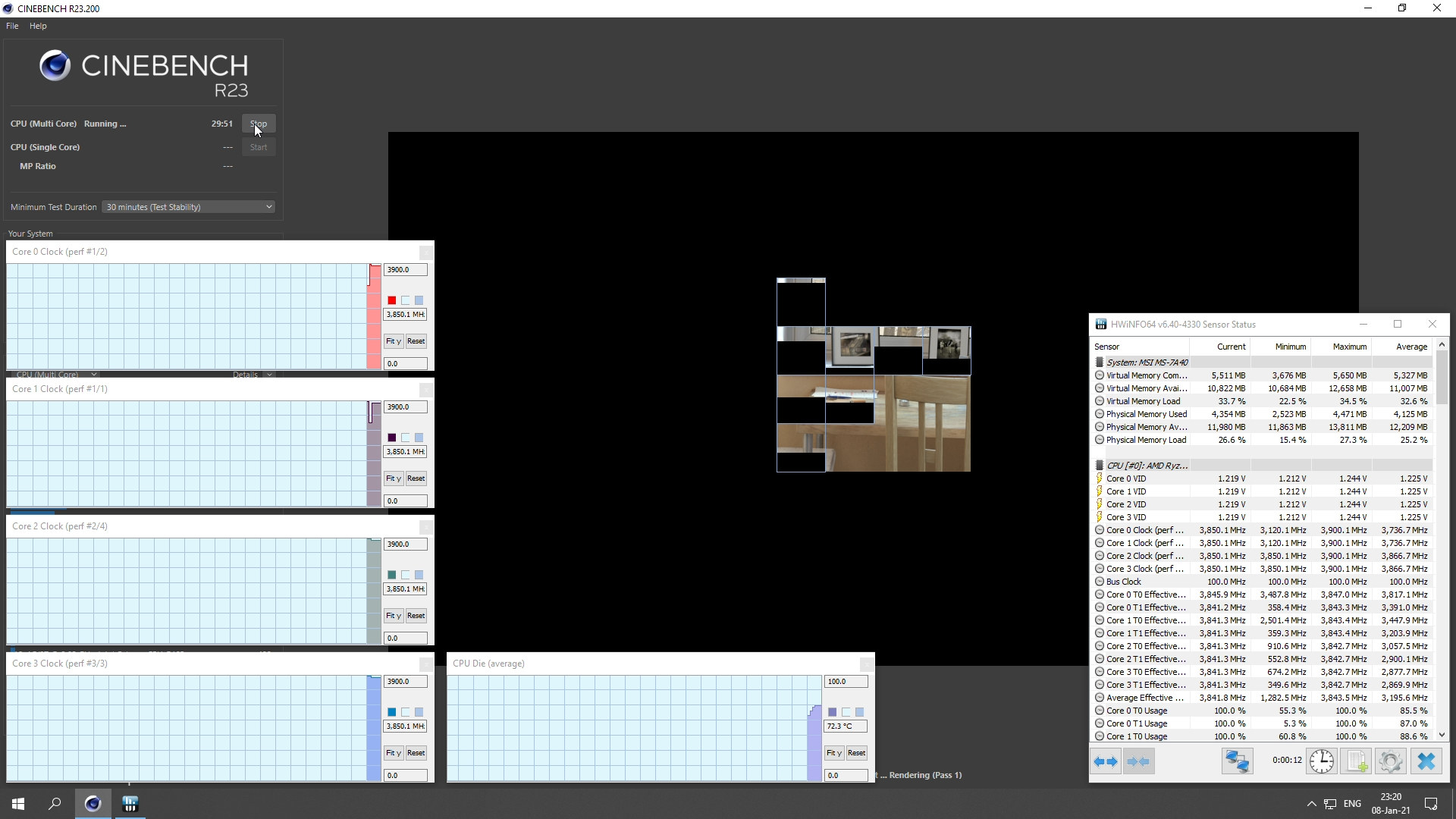Open HWiNFO sensor settings gear icon
The height and width of the screenshot is (819, 1456).
1391,761
